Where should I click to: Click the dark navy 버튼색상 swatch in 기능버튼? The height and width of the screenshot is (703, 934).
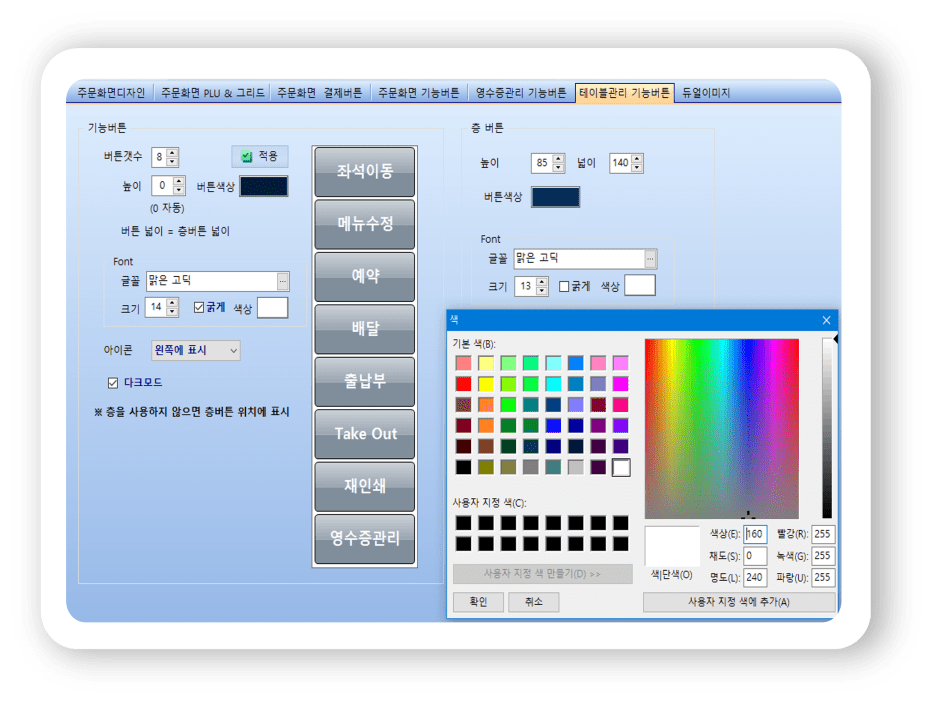pyautogui.click(x=264, y=186)
